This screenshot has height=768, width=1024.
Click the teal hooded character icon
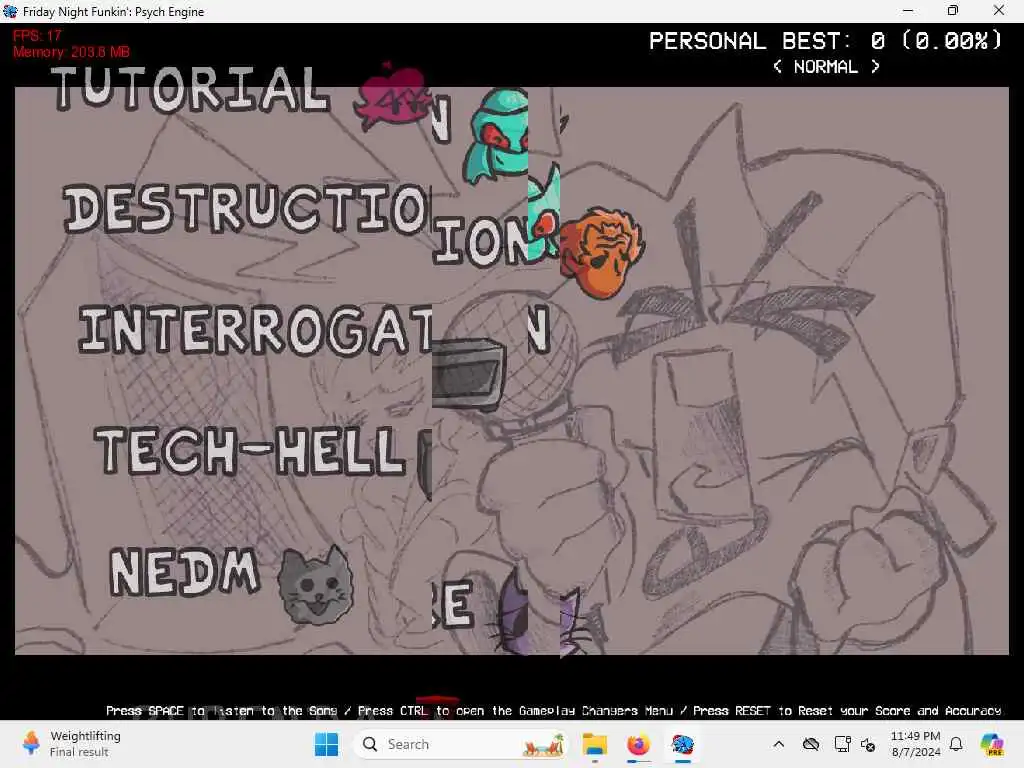(x=496, y=136)
